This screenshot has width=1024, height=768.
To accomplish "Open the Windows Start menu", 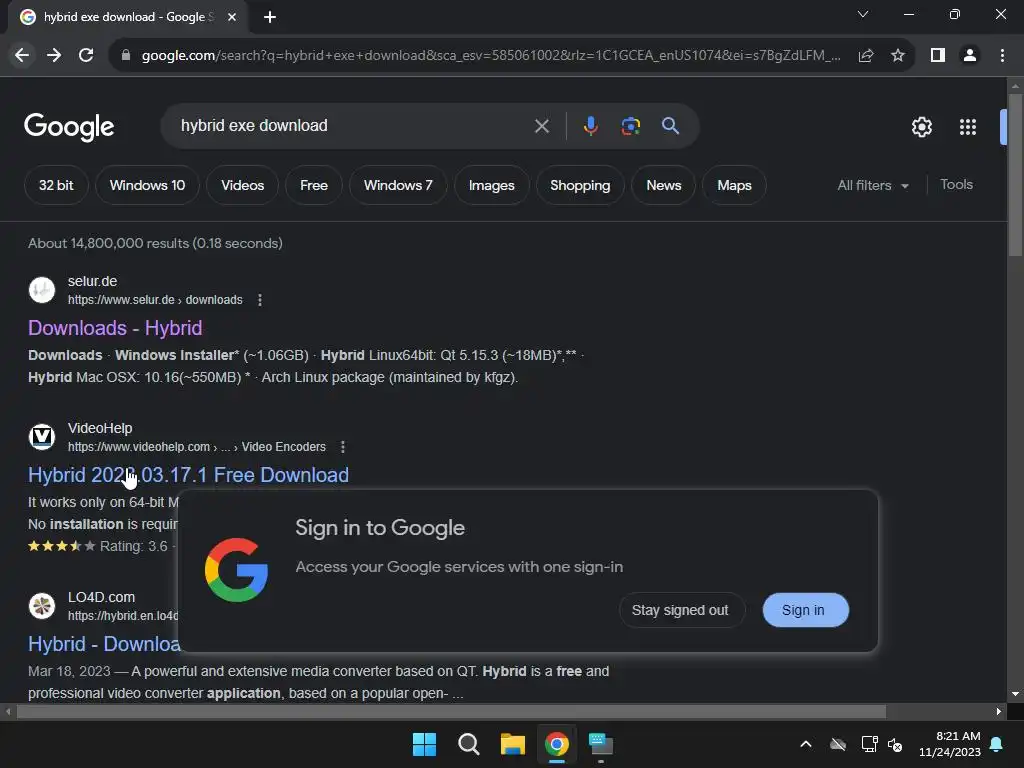I will tap(424, 744).
